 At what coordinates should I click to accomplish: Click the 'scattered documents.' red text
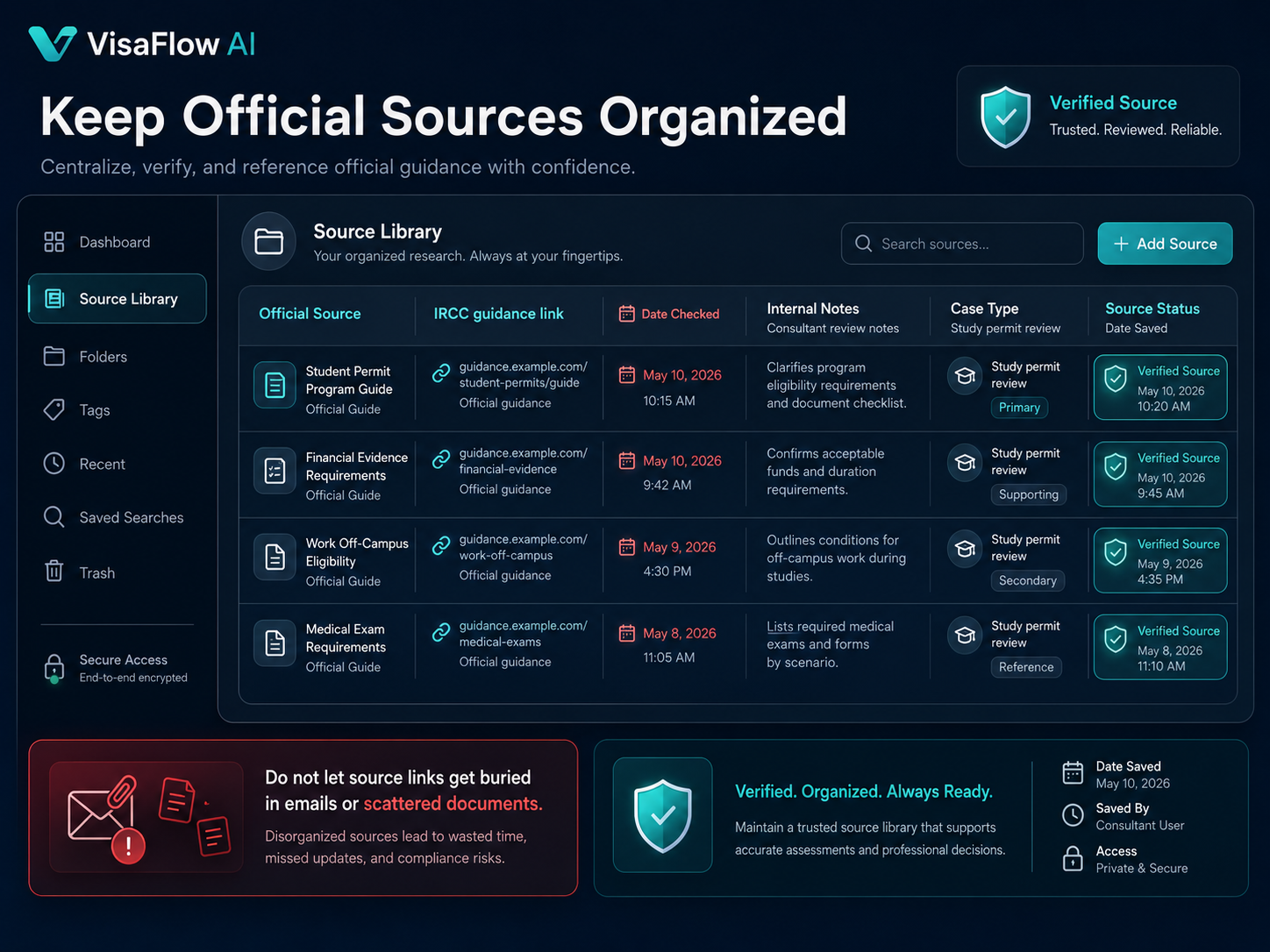tap(453, 804)
